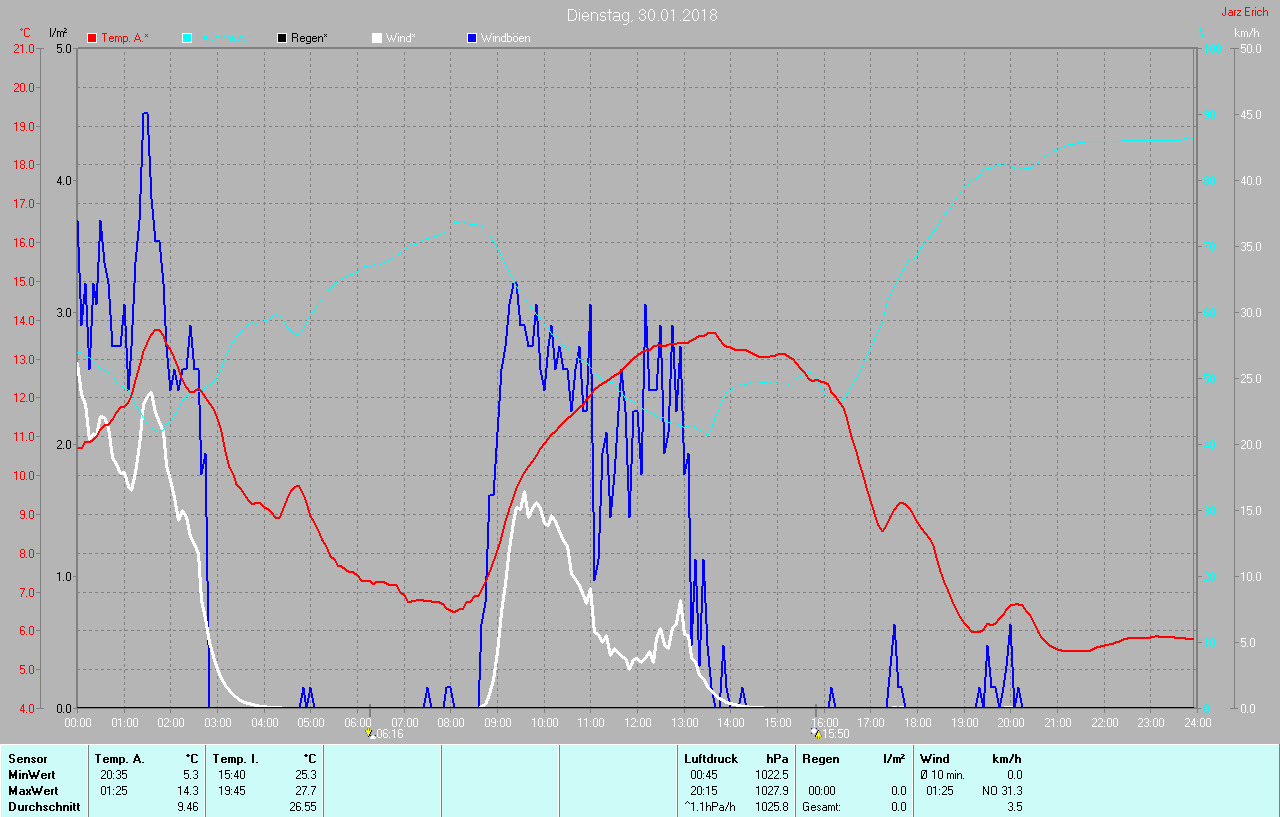1280x817 pixels.
Task: Click the Jarz Erich author text
Action: (x=1244, y=12)
